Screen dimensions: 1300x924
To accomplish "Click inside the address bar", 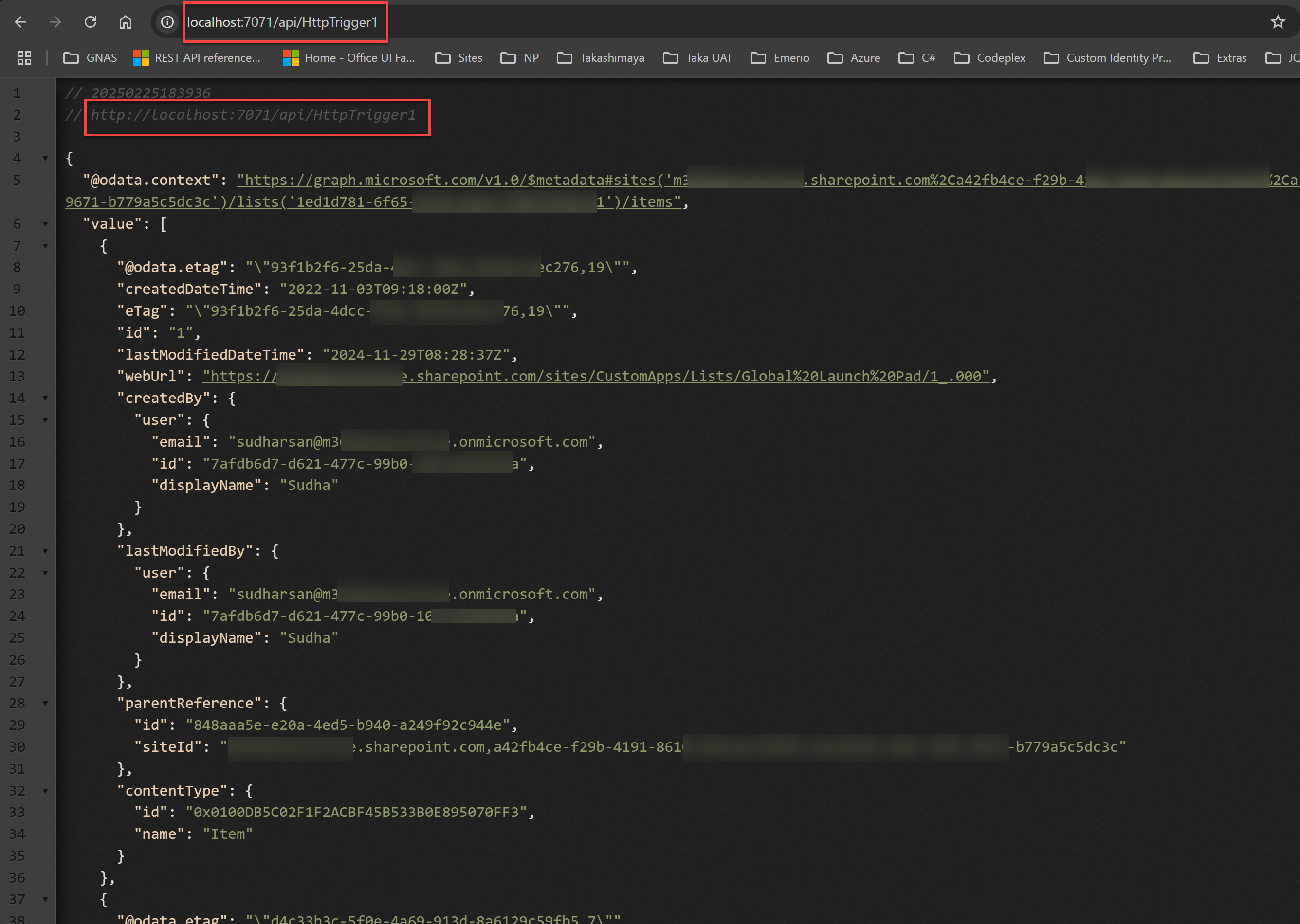I will click(x=285, y=22).
